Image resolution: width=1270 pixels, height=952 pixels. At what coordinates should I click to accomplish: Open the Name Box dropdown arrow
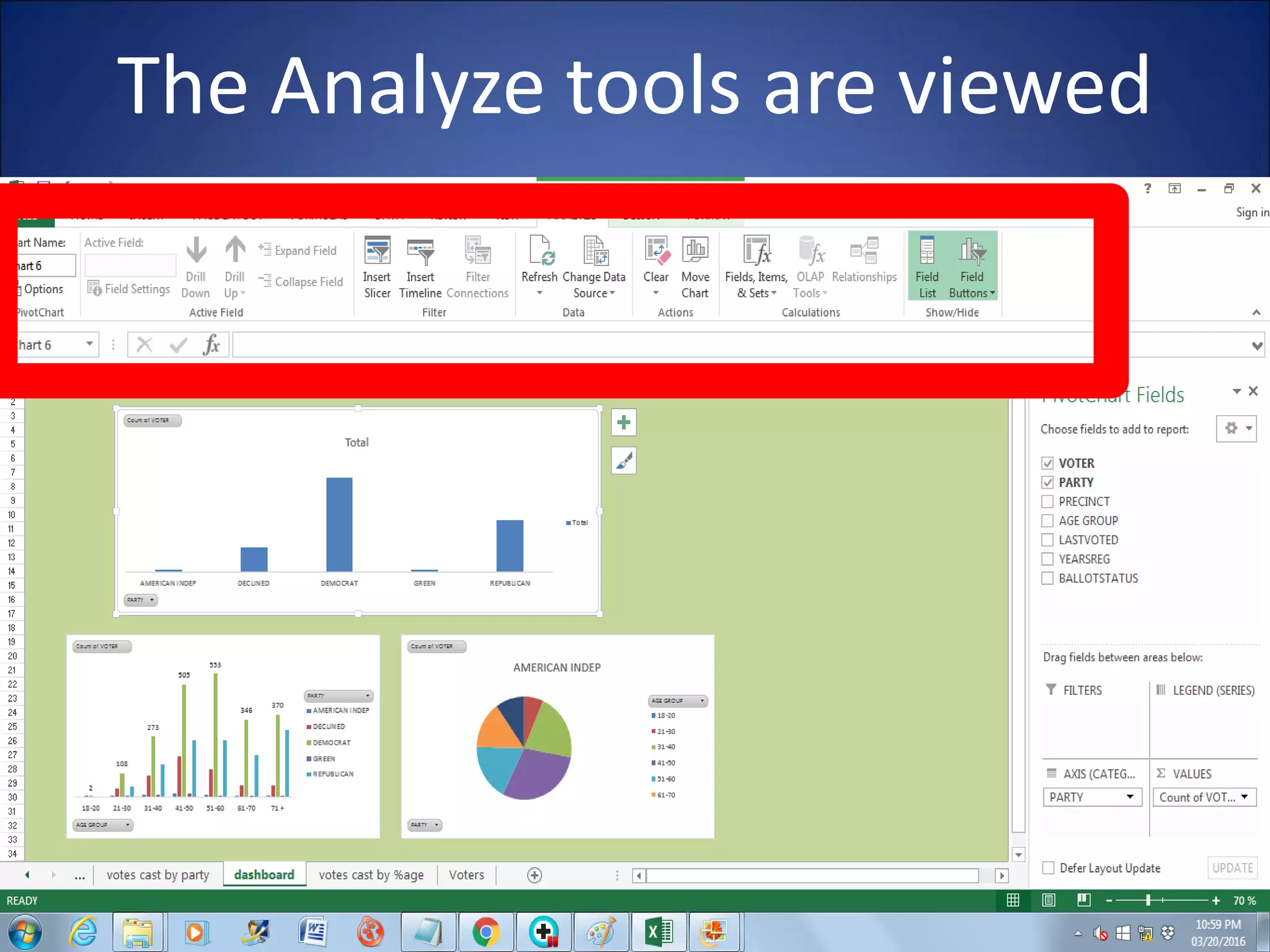pos(89,344)
